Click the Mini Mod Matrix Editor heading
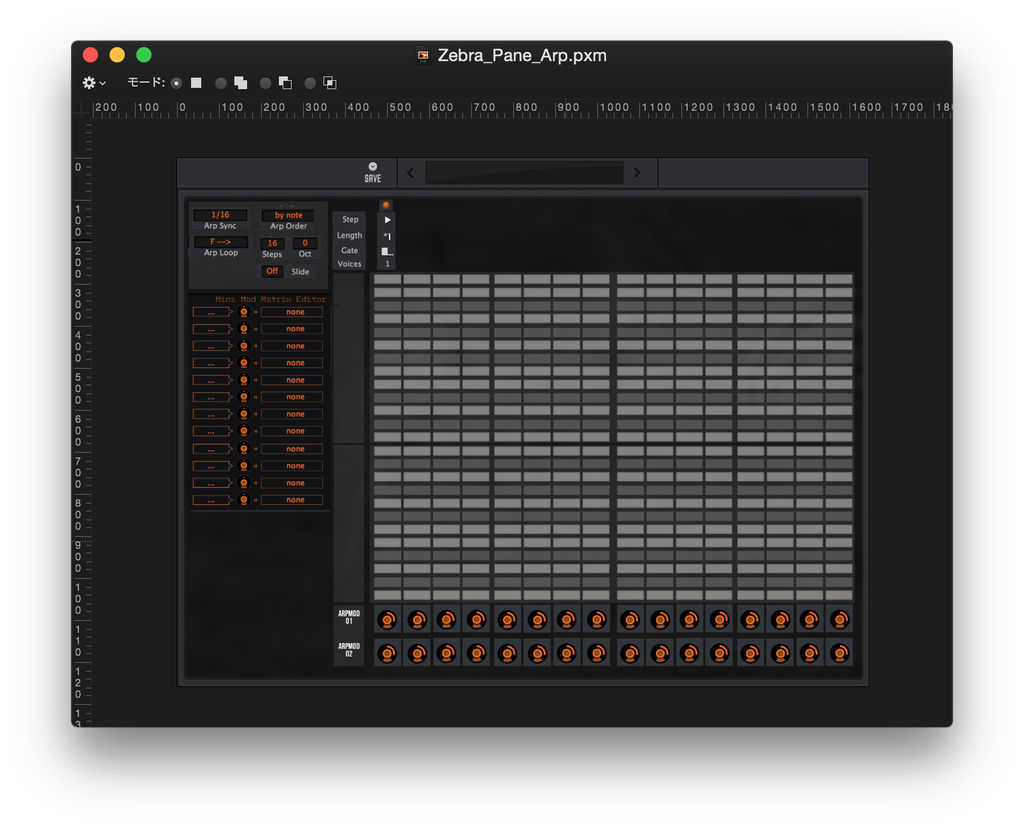The width and height of the screenshot is (1024, 829). (x=270, y=299)
